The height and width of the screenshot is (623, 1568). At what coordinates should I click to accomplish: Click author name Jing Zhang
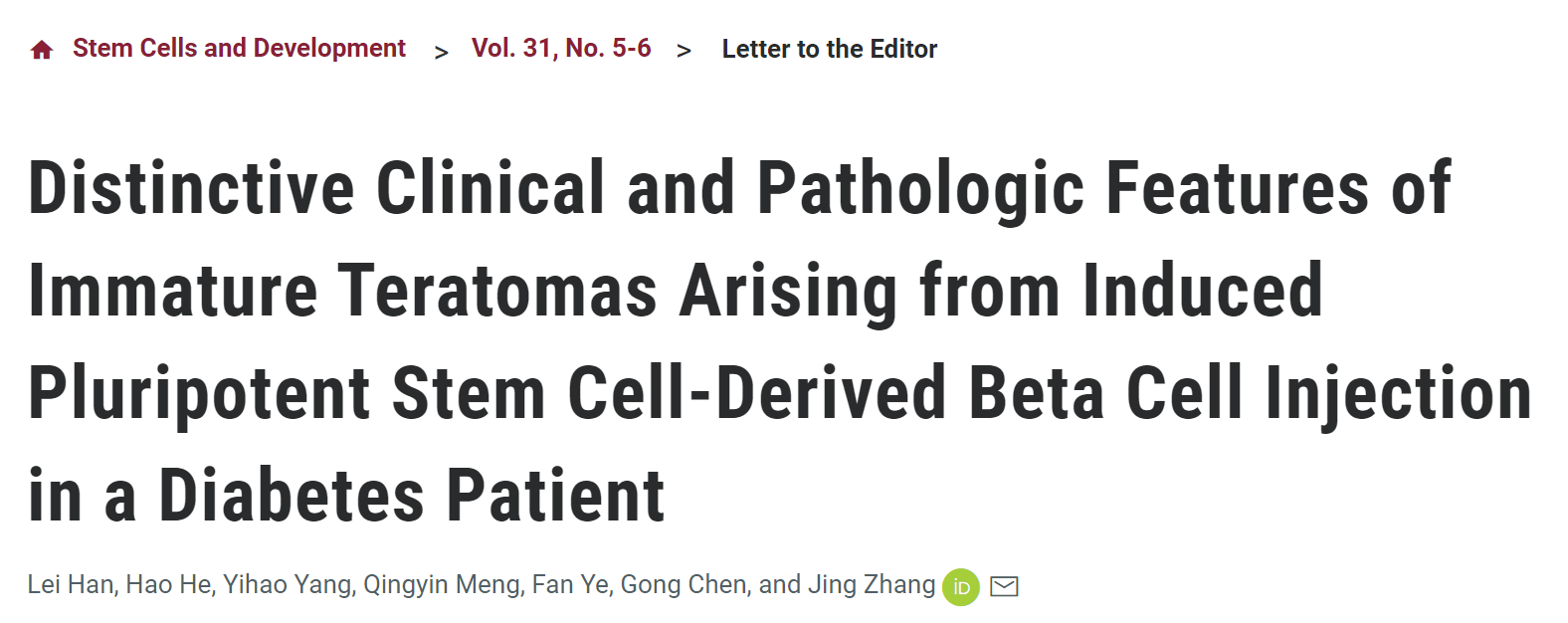click(x=872, y=585)
